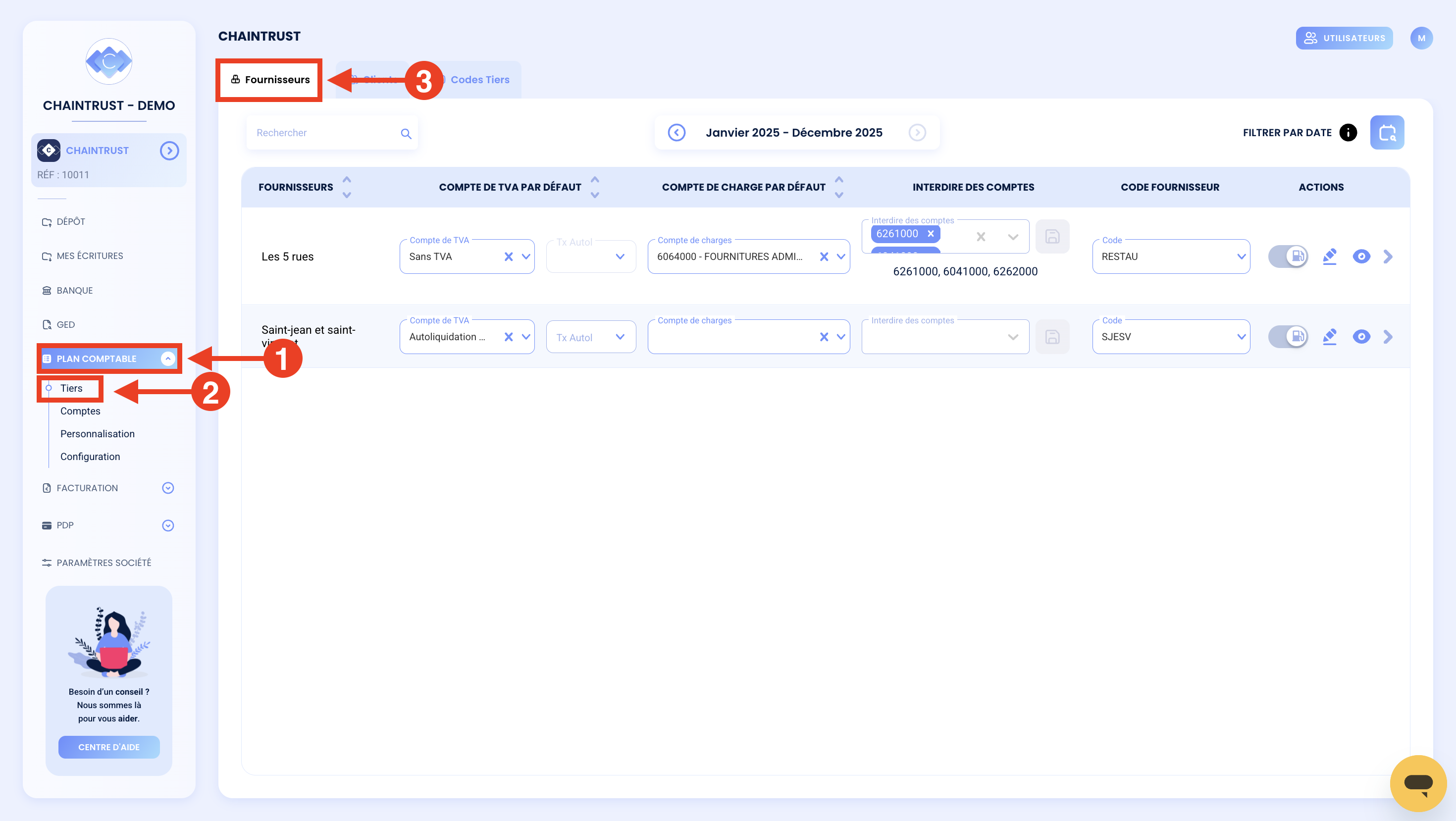Expand row arrow for Les 5 rues
Image resolution: width=1456 pixels, height=821 pixels.
click(x=1388, y=257)
